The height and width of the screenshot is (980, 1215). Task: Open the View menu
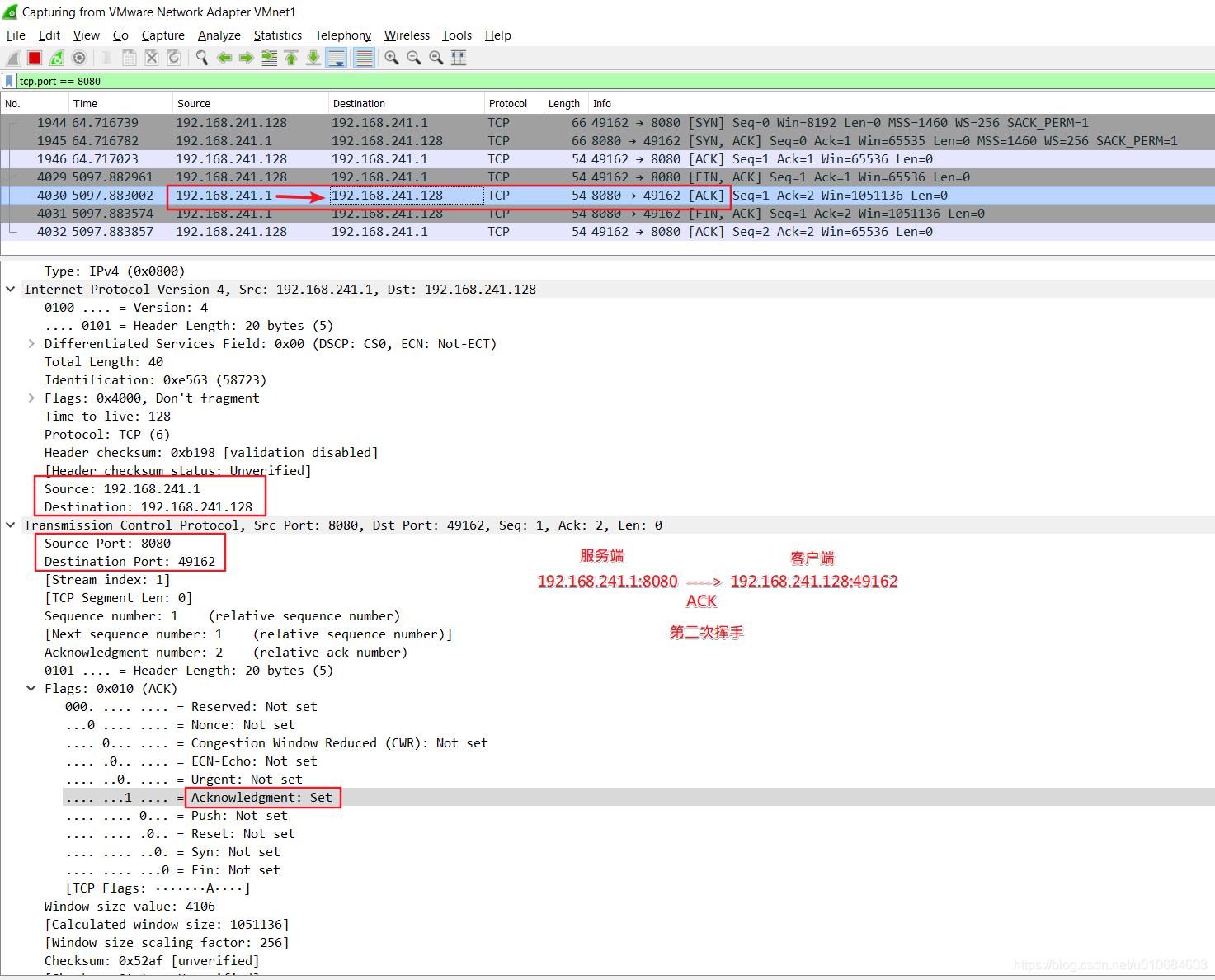pyautogui.click(x=86, y=35)
